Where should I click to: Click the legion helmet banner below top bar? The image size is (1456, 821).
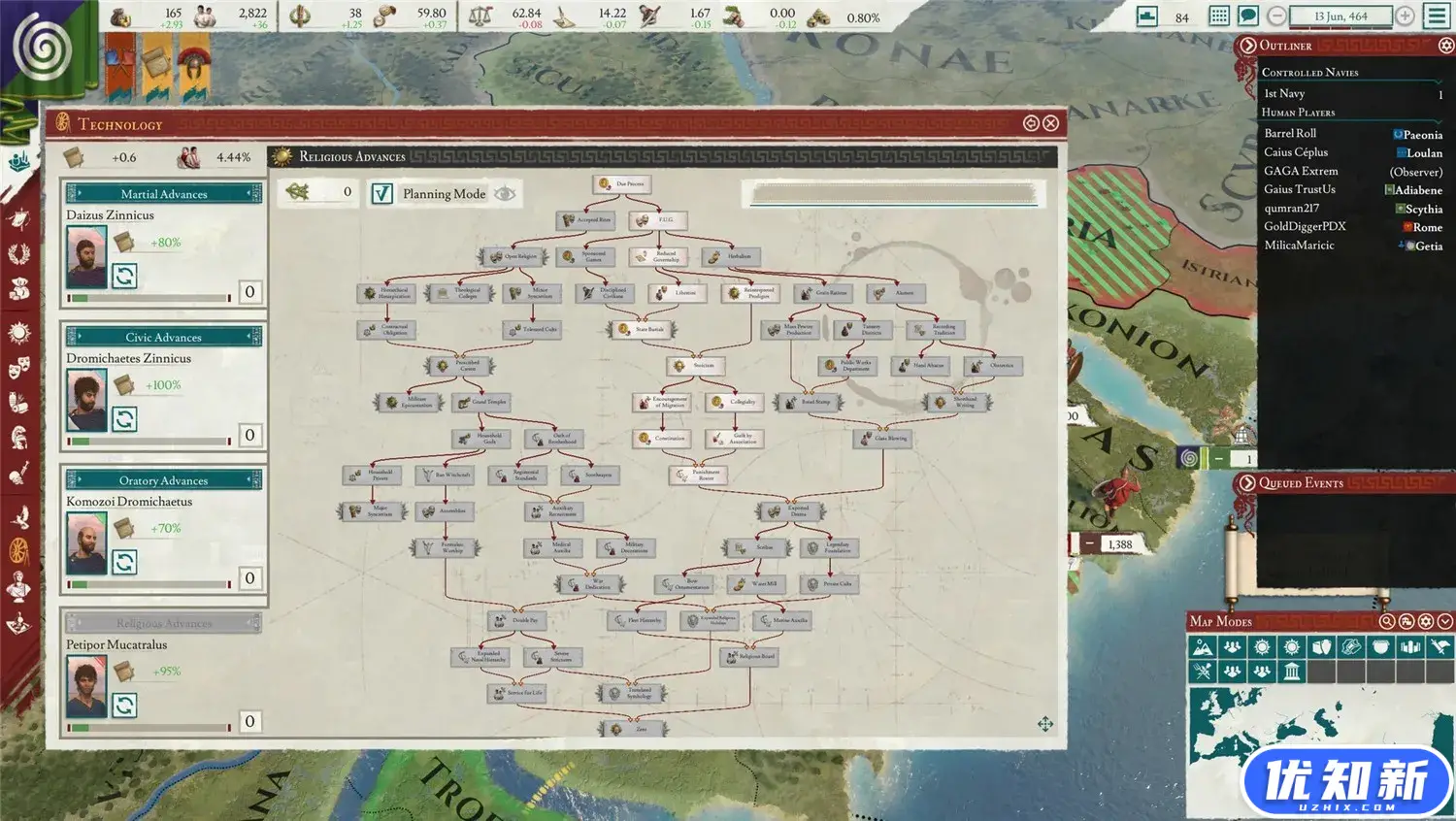pyautogui.click(x=194, y=66)
